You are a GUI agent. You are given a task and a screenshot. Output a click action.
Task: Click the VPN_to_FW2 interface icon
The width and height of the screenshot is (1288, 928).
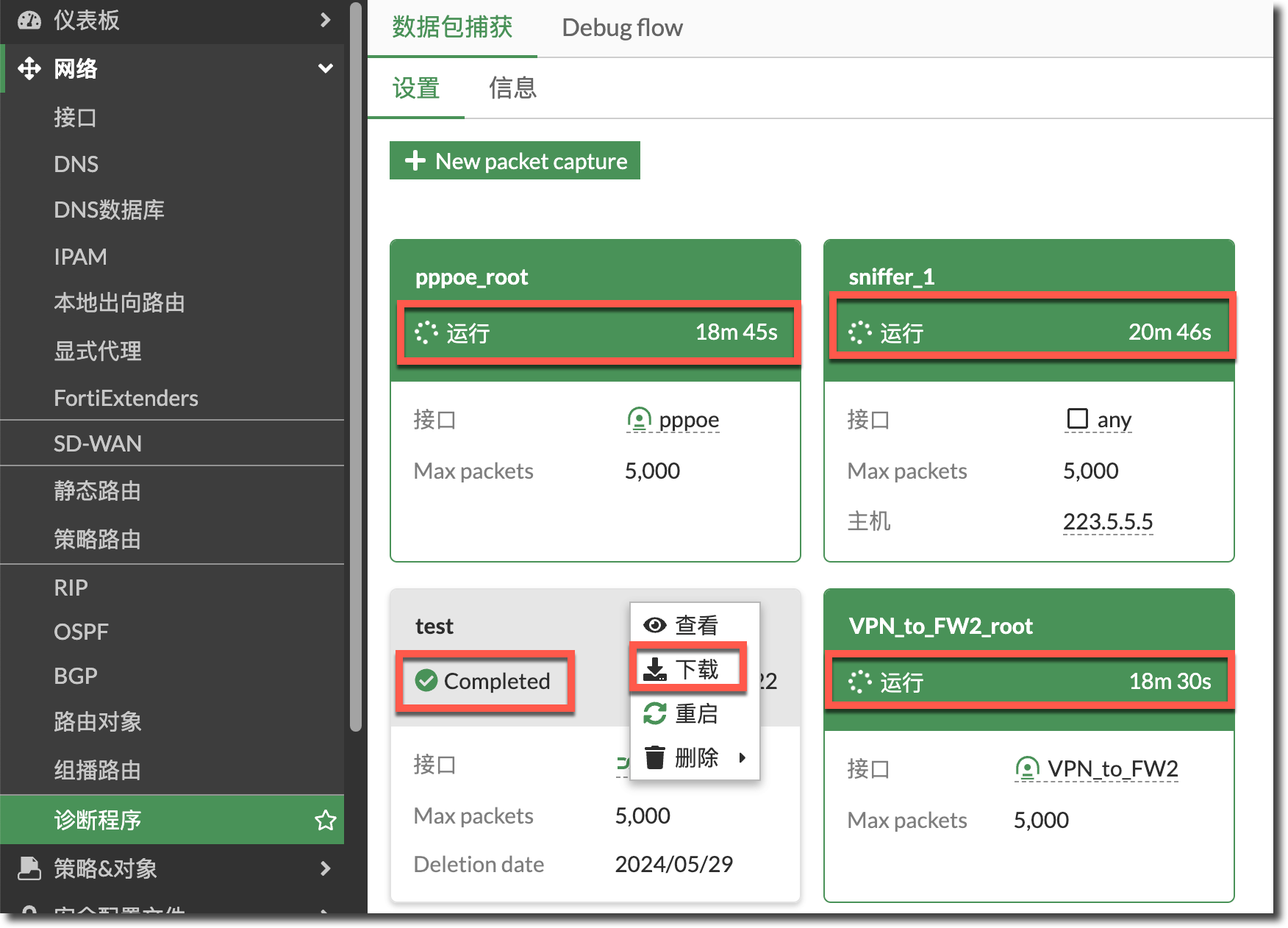point(1026,769)
